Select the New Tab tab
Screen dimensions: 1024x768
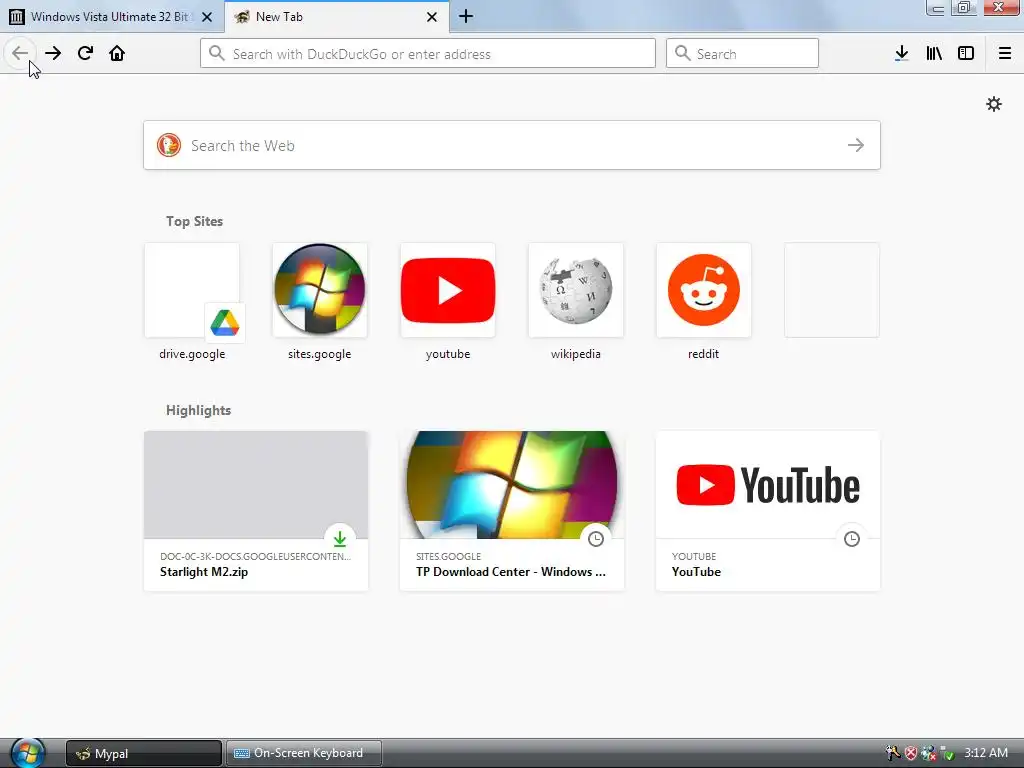coord(337,17)
